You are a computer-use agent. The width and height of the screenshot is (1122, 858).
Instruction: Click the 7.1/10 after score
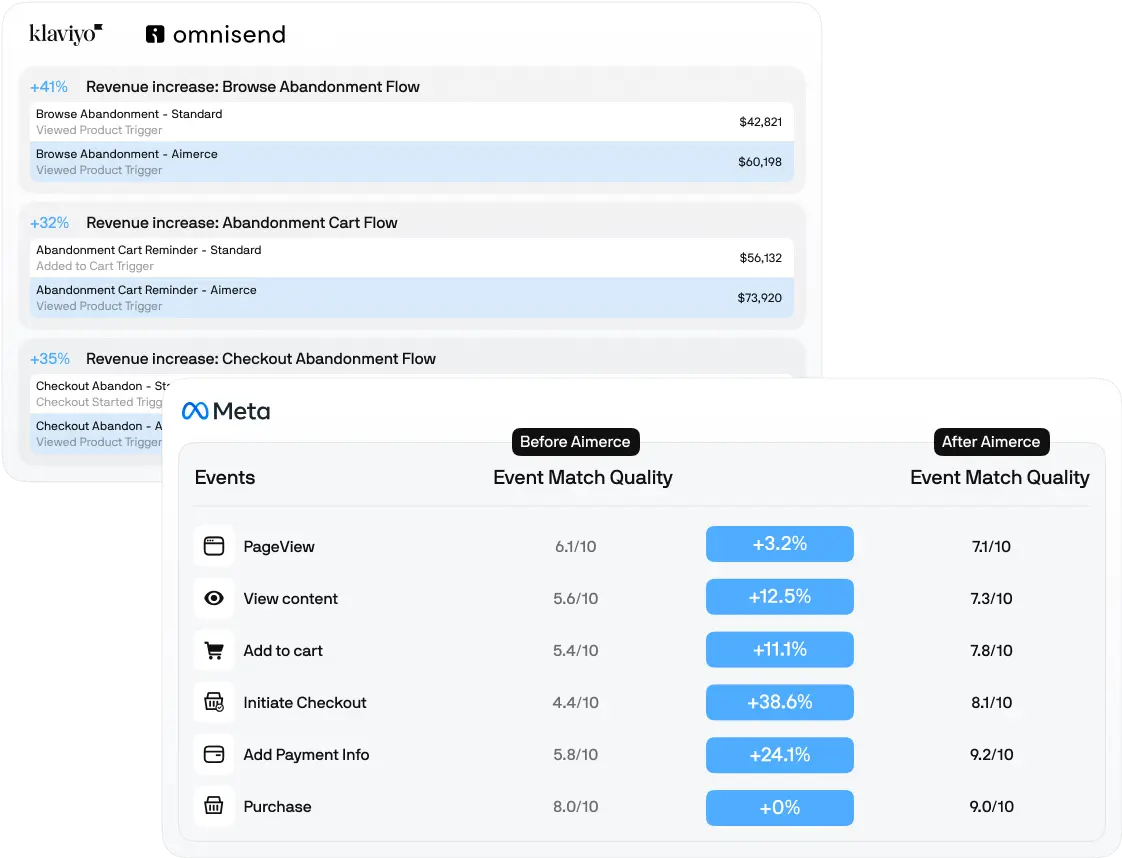click(x=991, y=547)
